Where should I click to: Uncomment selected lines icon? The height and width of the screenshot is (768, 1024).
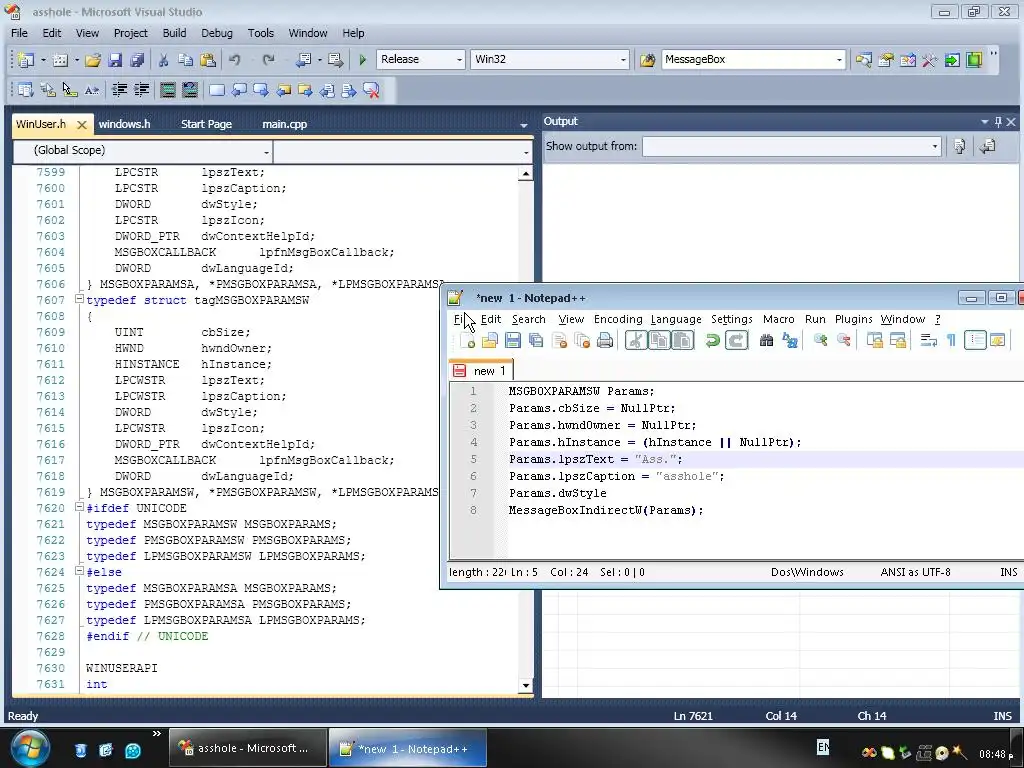(189, 90)
